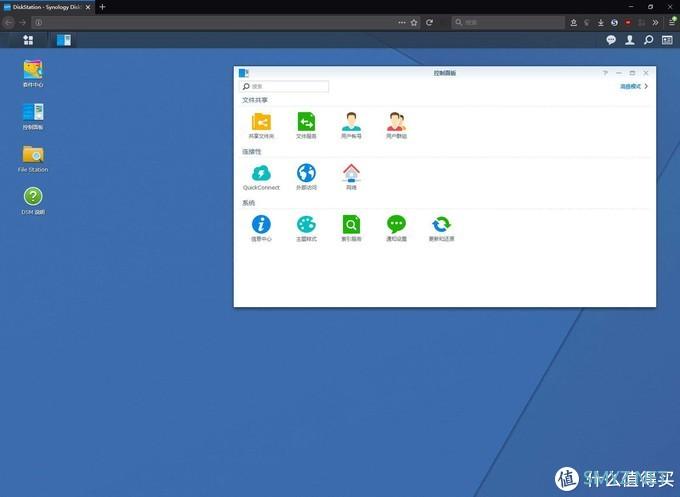Open Network house icon
Image resolution: width=680 pixels, height=497 pixels.
351,177
